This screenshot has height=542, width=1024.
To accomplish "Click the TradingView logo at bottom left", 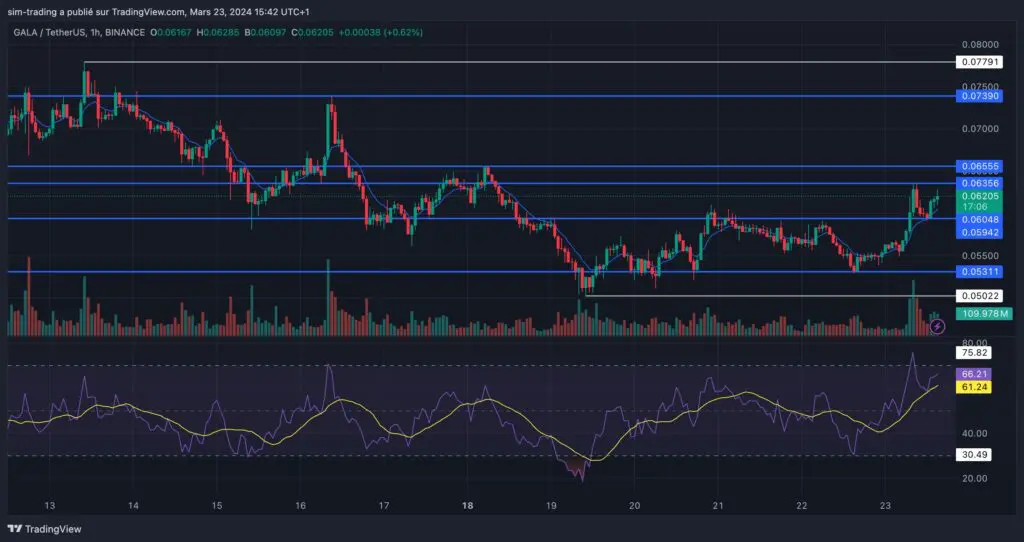I will point(45,529).
